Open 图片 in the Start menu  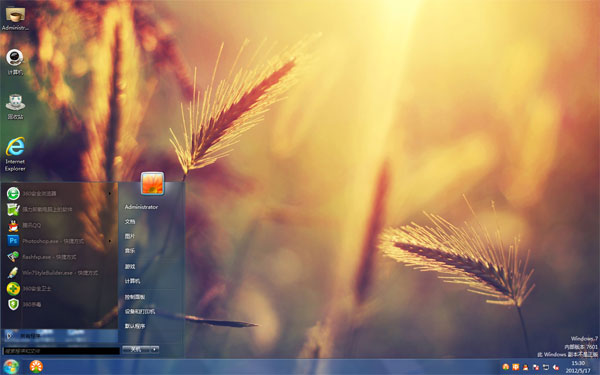(130, 236)
